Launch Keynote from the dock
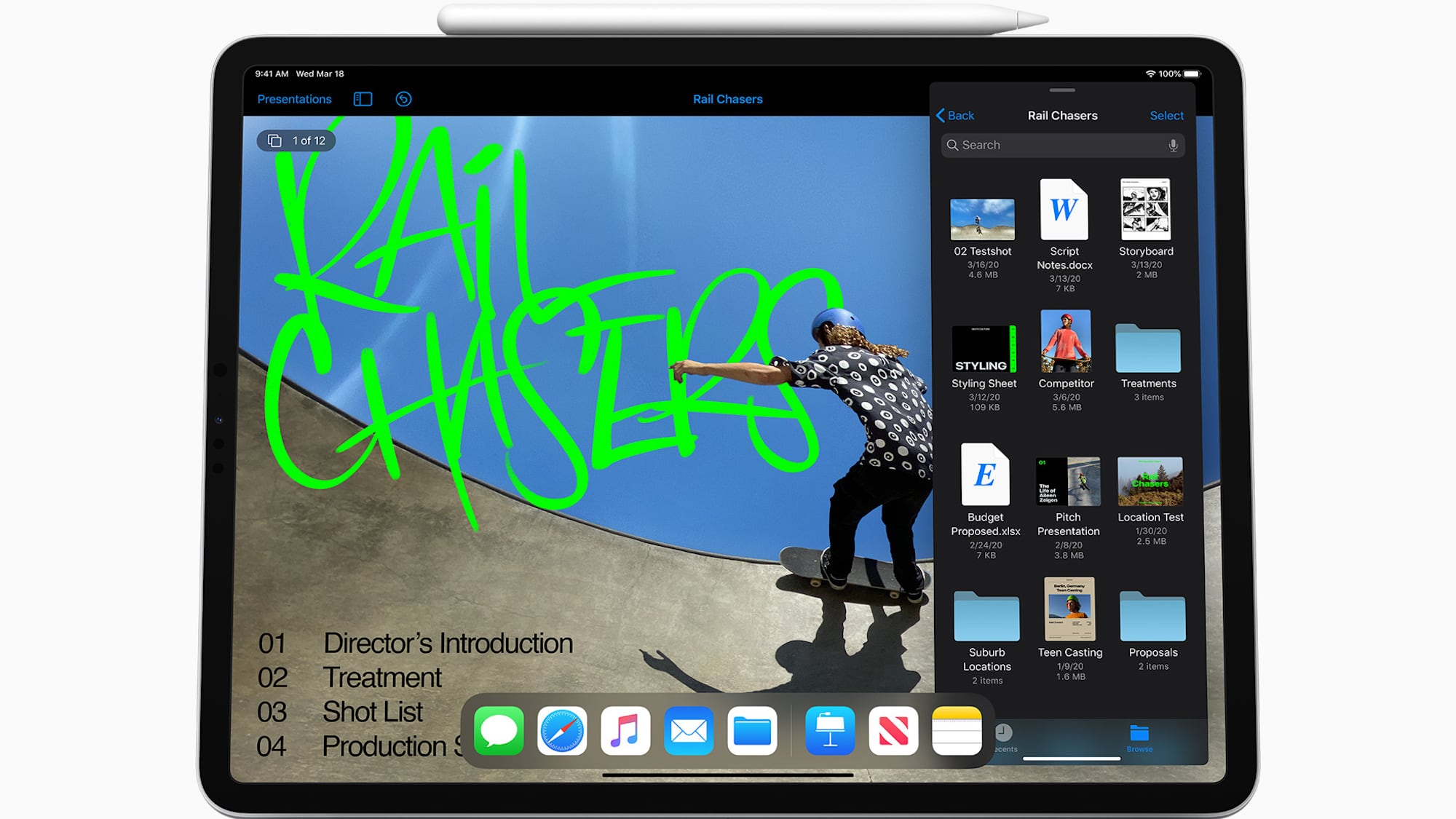1456x819 pixels. click(x=830, y=730)
